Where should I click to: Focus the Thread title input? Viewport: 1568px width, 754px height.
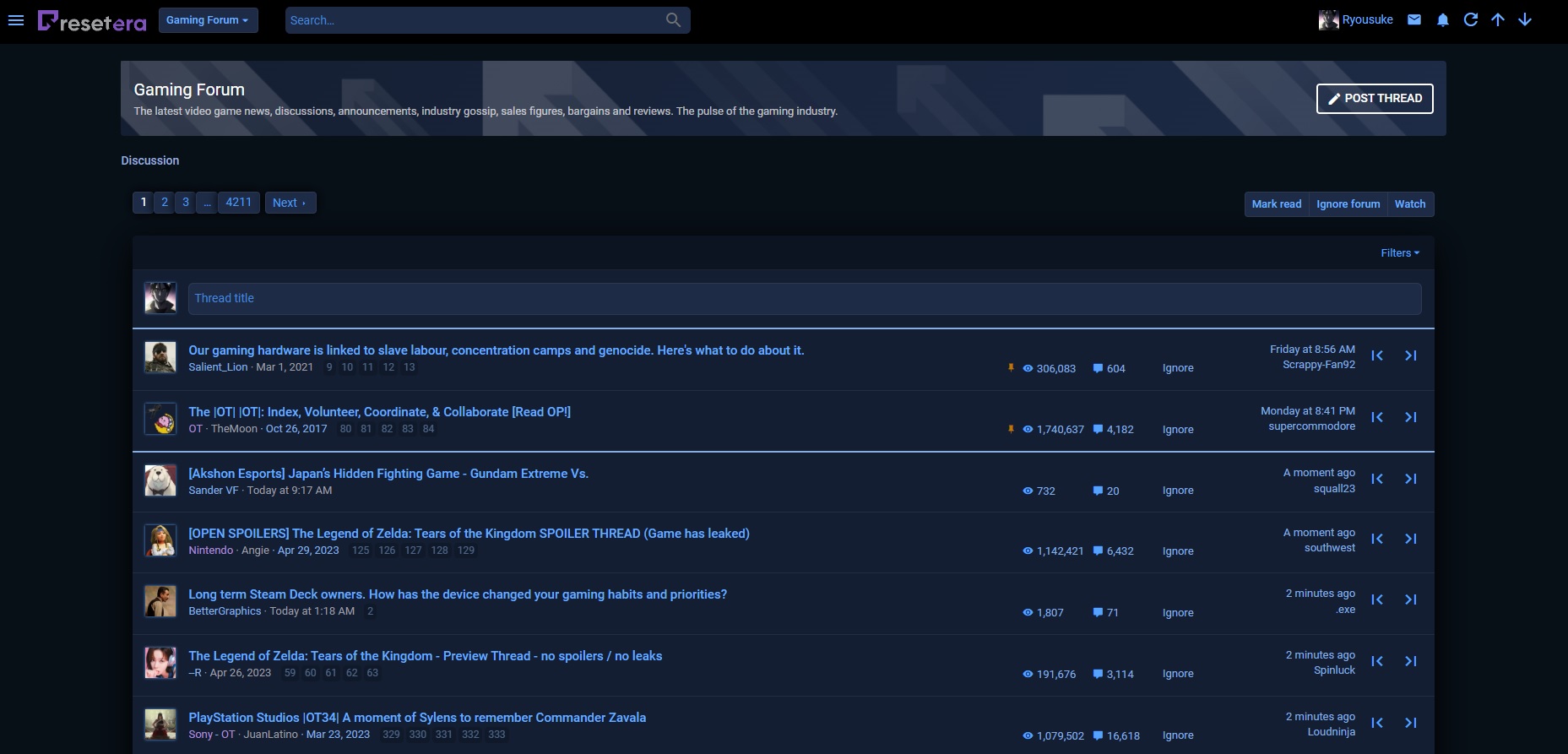(805, 299)
